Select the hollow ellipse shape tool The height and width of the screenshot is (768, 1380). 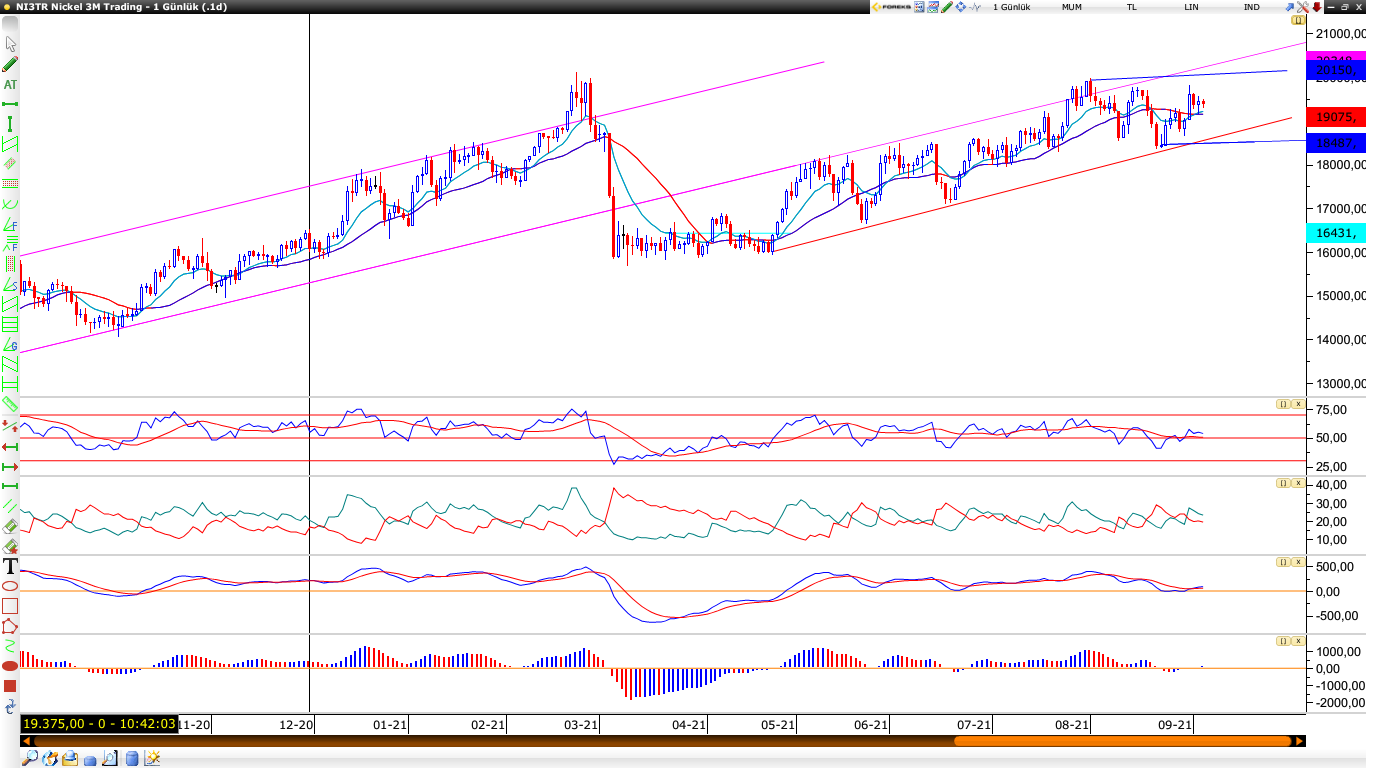pos(11,585)
